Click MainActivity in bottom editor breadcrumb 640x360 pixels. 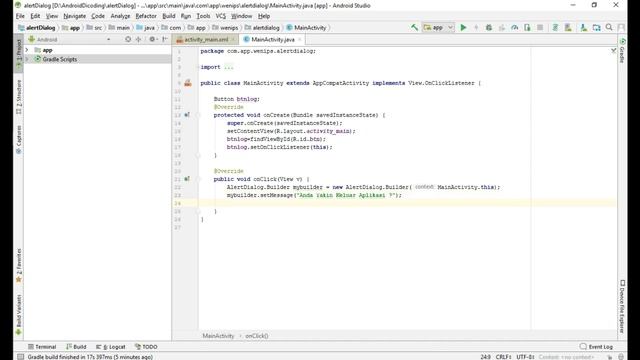click(x=218, y=336)
